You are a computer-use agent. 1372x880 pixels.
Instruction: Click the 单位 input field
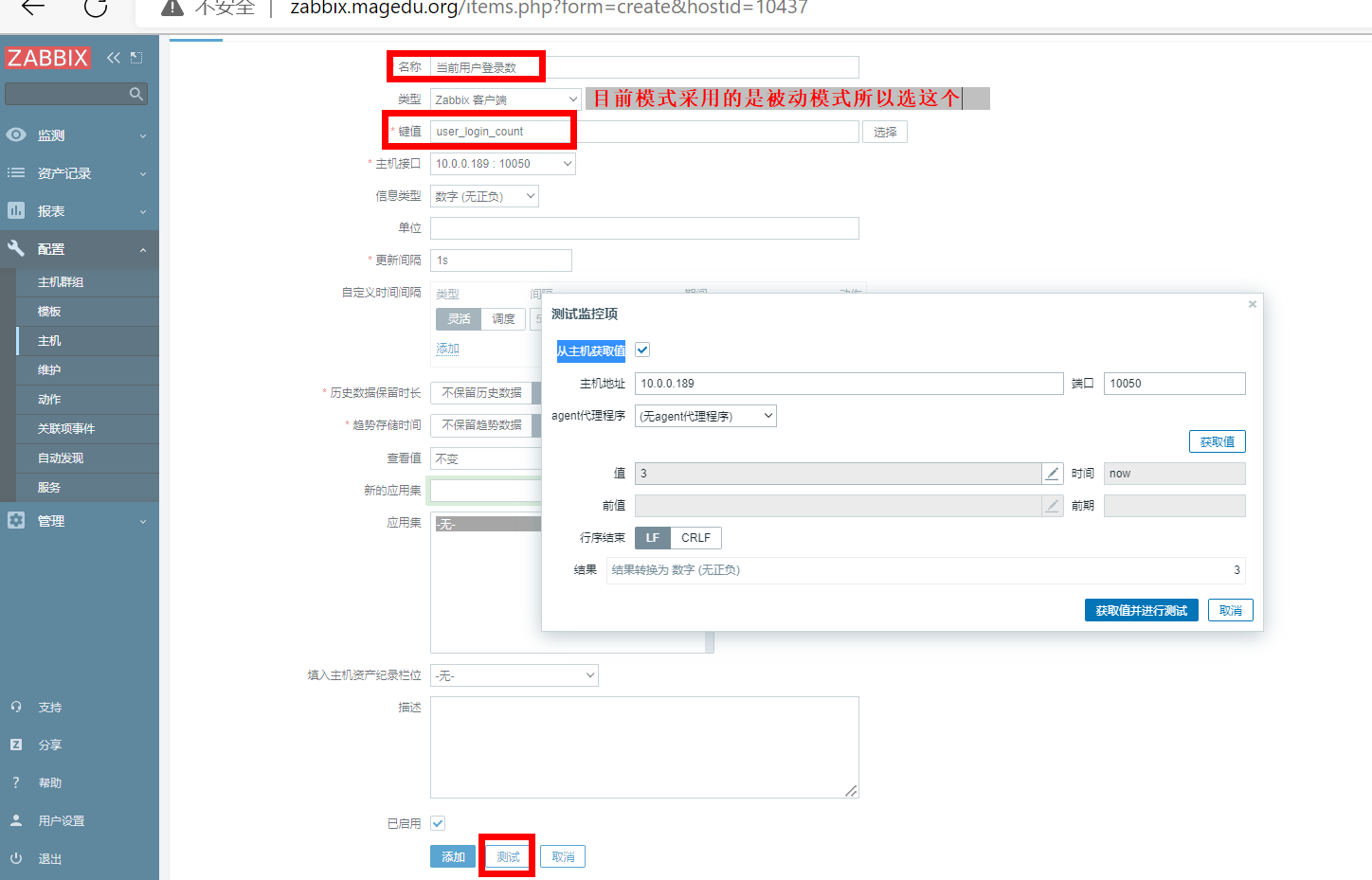[x=644, y=228]
